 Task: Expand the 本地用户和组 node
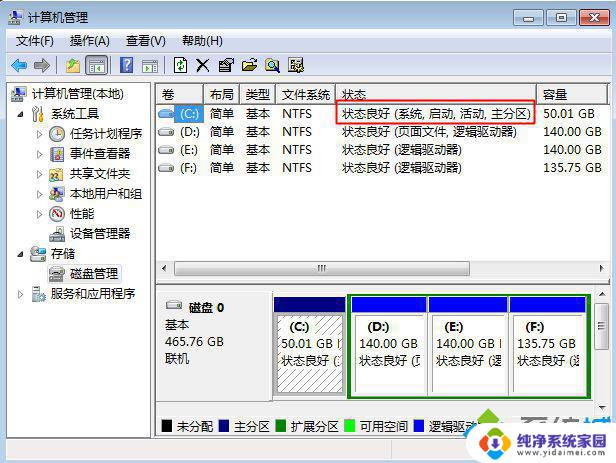[39, 194]
